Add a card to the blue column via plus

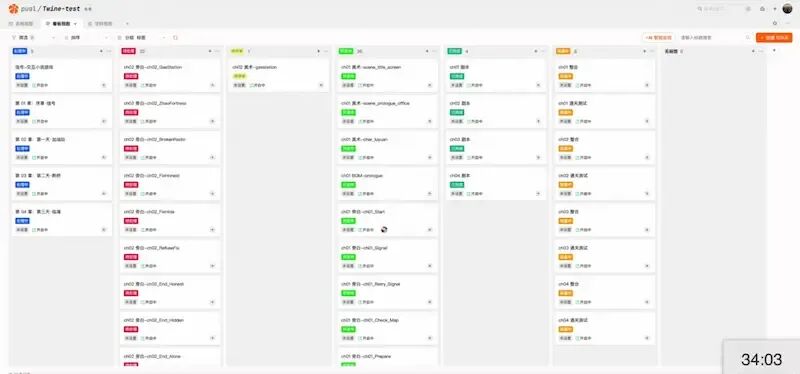pyautogui.click(x=101, y=51)
